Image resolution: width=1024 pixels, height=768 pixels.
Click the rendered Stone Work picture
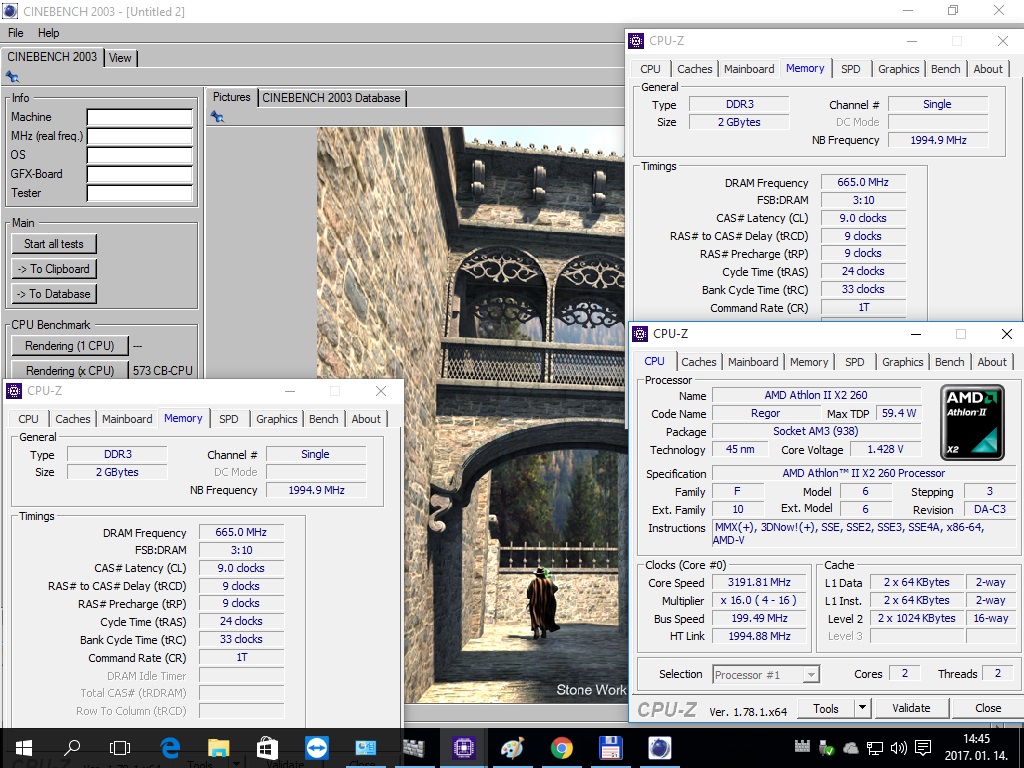pyautogui.click(x=470, y=415)
